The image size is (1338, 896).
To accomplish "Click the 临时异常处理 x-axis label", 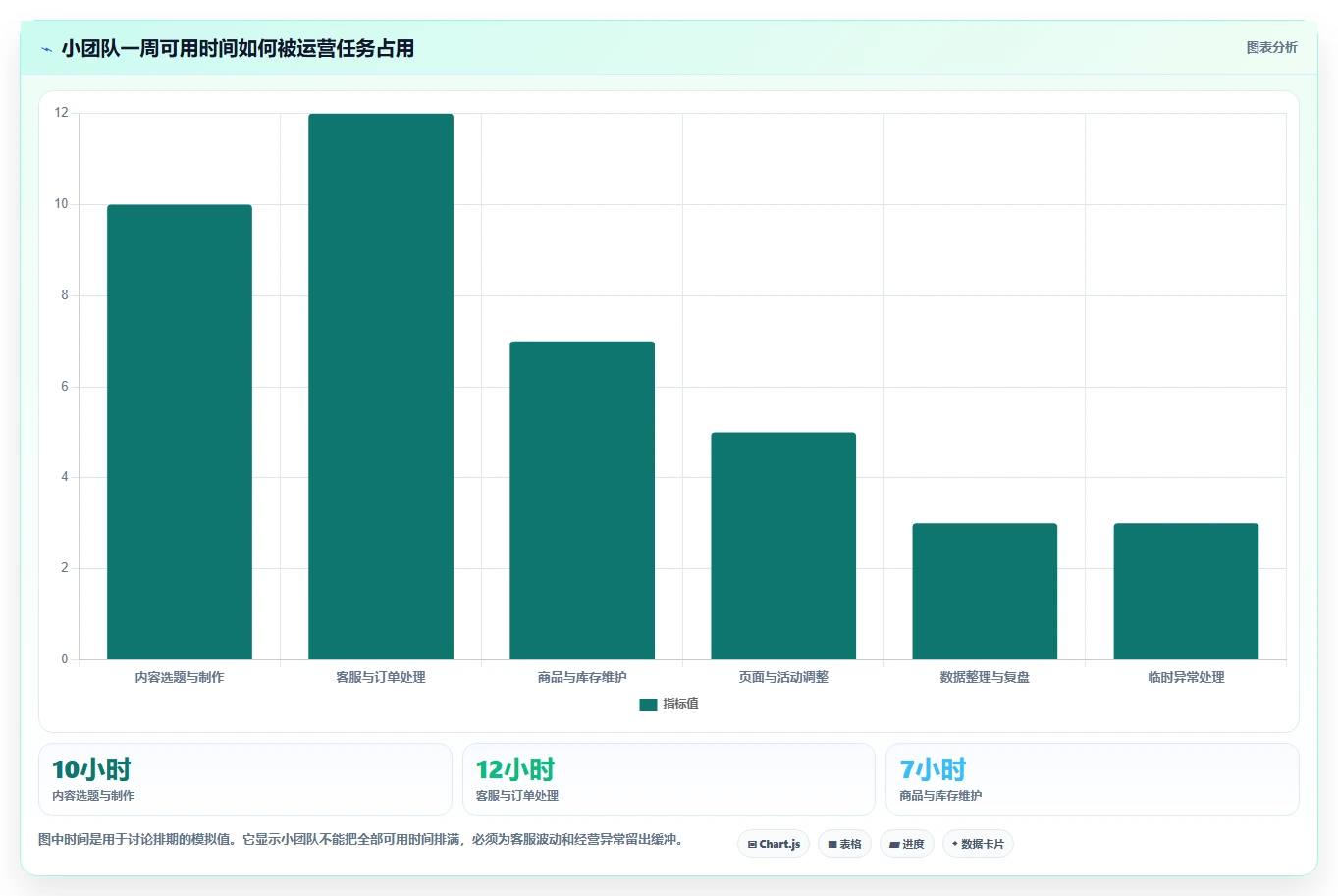I will click(x=1186, y=677).
